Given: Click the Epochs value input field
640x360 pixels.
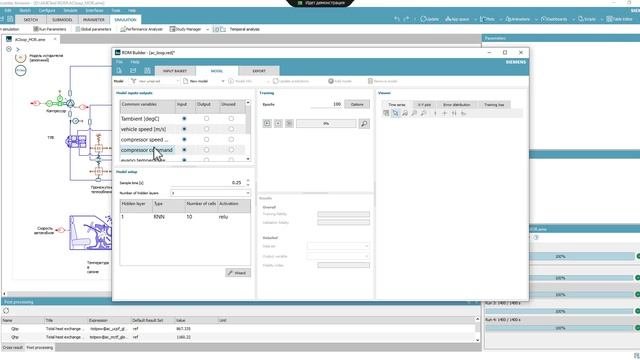Looking at the screenshot, I should point(326,104).
